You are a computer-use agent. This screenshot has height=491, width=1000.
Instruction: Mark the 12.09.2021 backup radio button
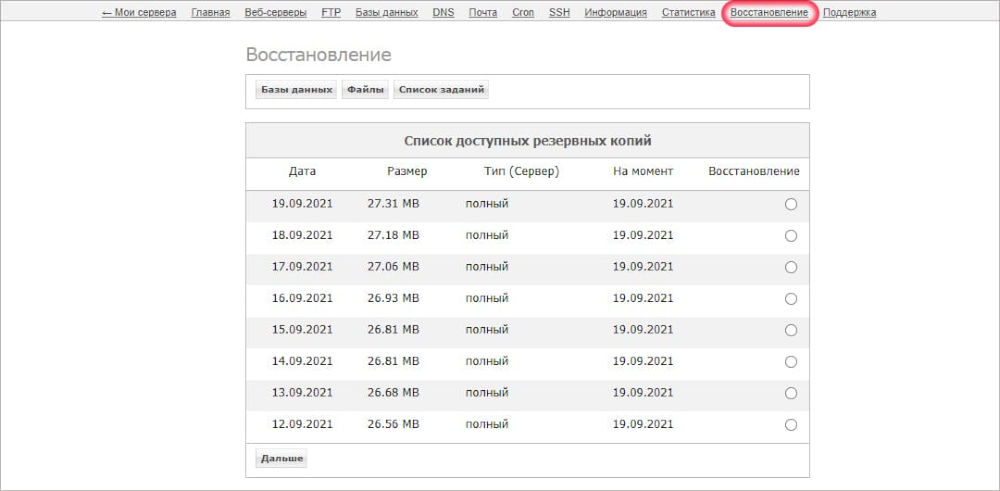tap(791, 425)
